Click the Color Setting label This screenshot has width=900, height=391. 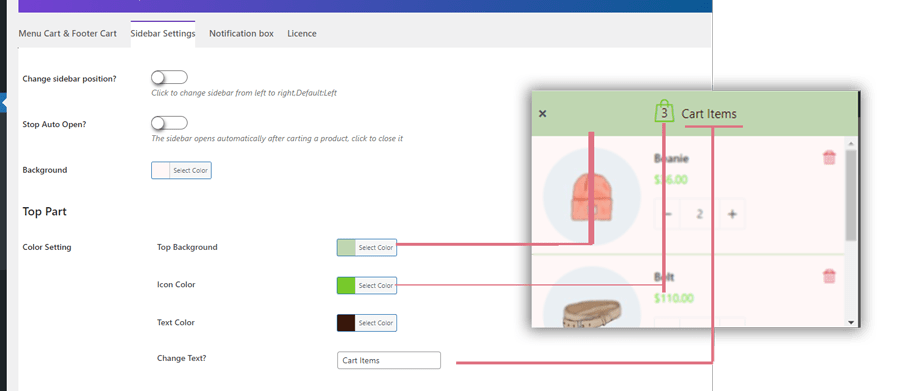(47, 247)
